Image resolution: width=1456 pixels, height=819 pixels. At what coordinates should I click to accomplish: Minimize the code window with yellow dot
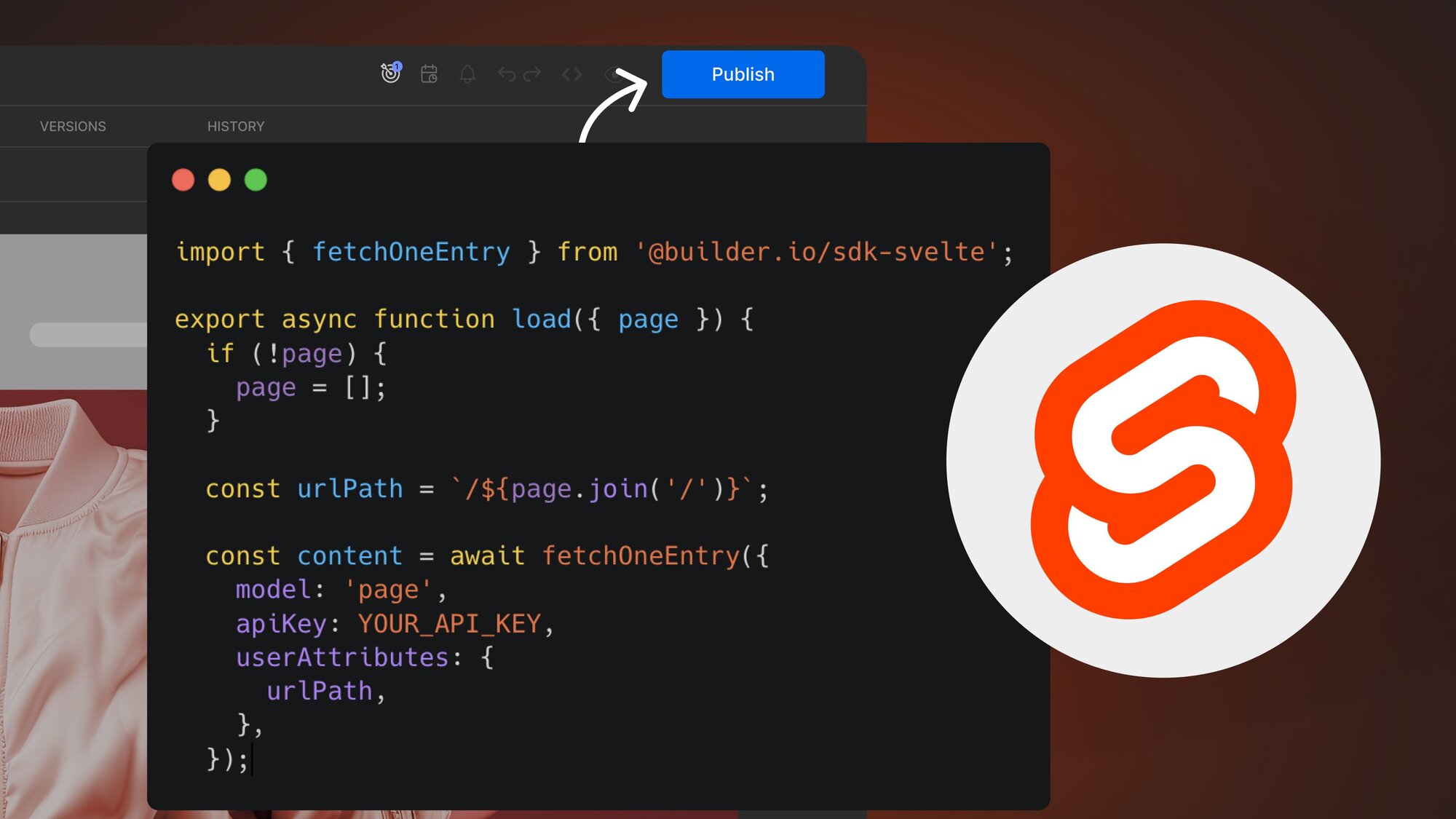click(219, 180)
